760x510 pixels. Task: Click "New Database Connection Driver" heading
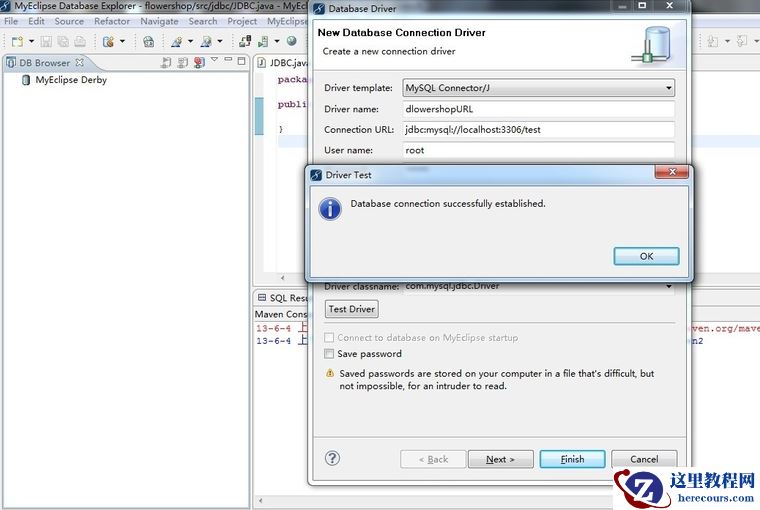(x=401, y=32)
